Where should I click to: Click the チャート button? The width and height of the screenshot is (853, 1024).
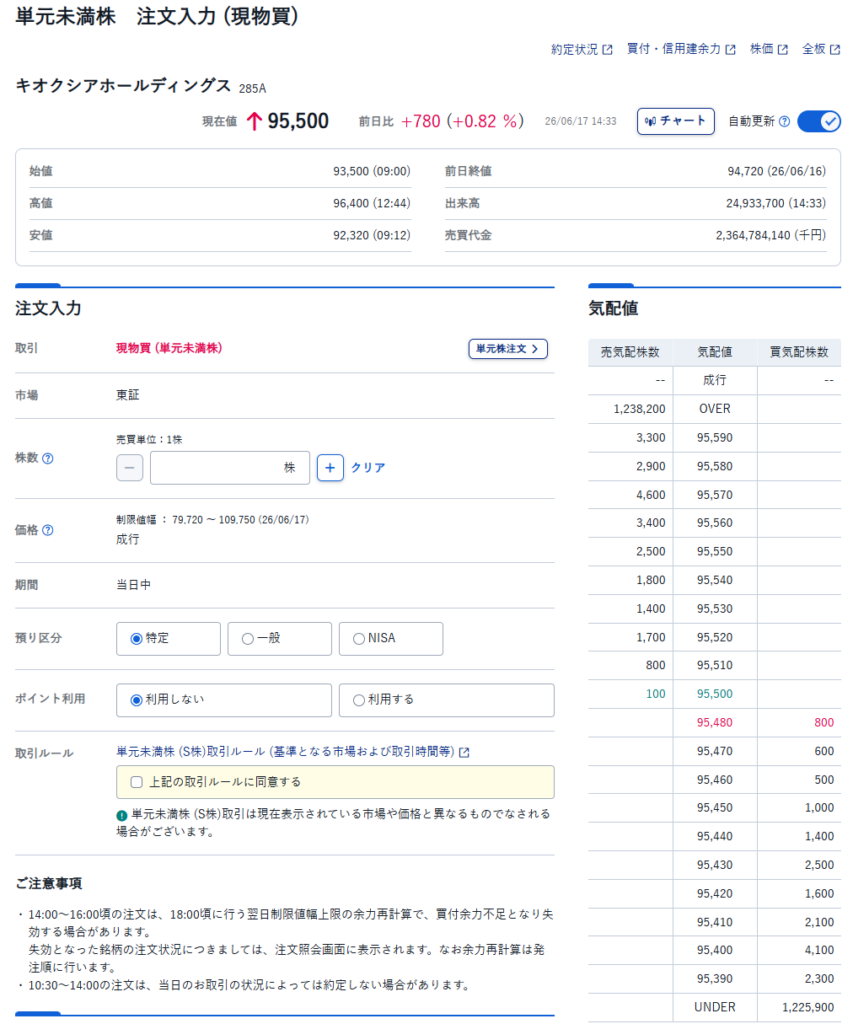pos(675,121)
